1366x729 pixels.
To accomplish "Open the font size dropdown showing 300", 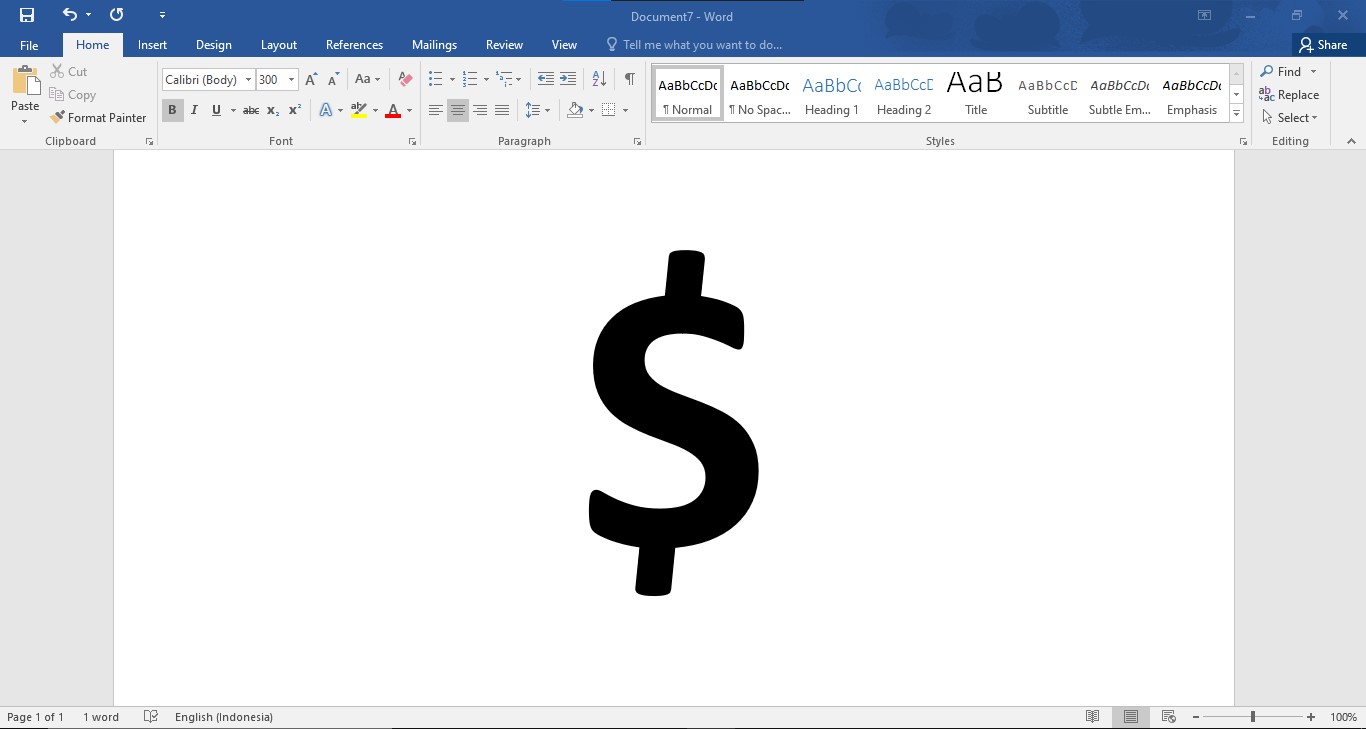I will point(291,80).
